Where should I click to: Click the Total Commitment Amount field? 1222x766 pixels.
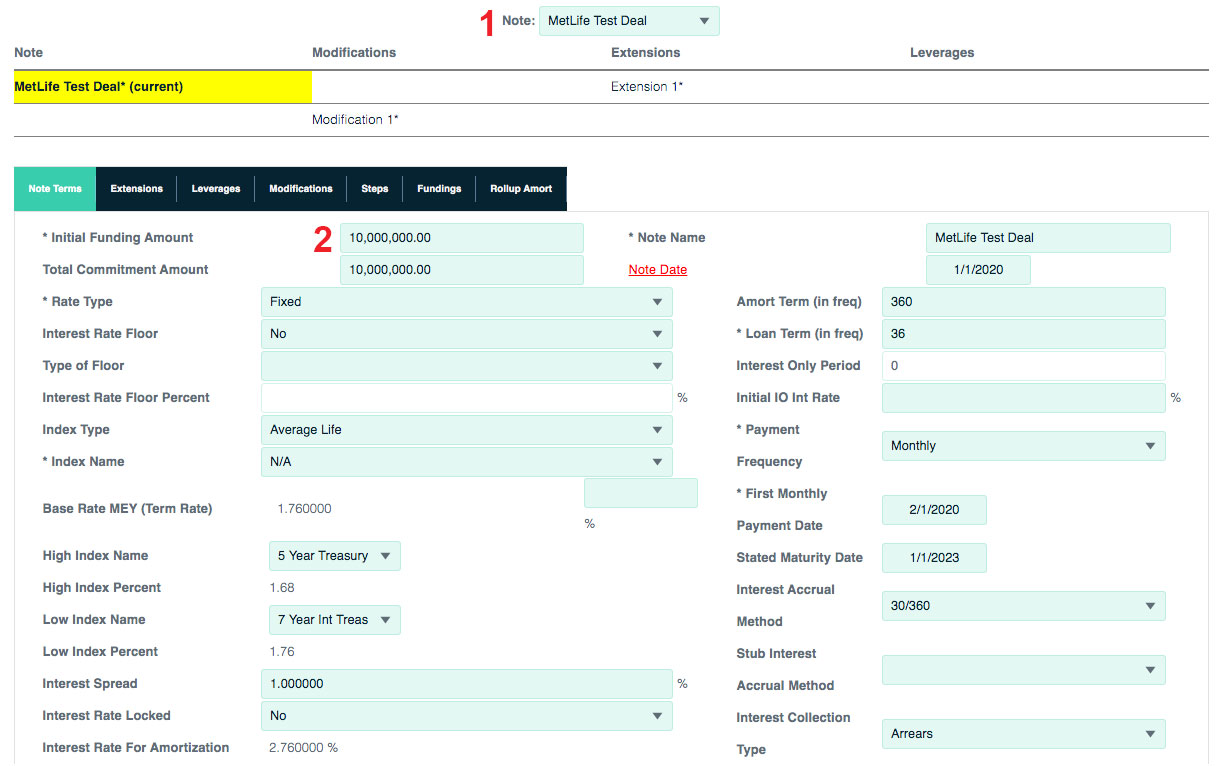[462, 270]
